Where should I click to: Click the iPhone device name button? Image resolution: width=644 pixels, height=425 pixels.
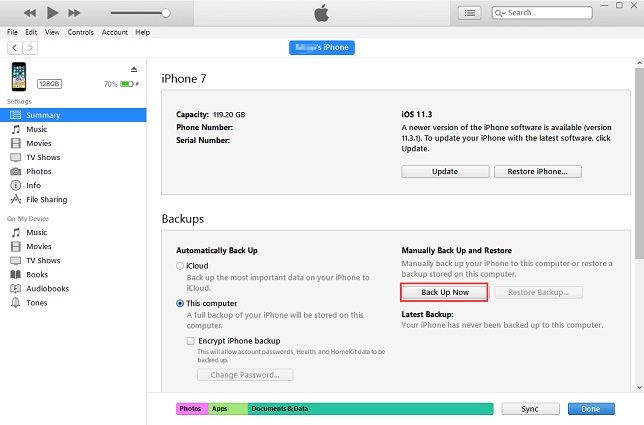tap(322, 48)
